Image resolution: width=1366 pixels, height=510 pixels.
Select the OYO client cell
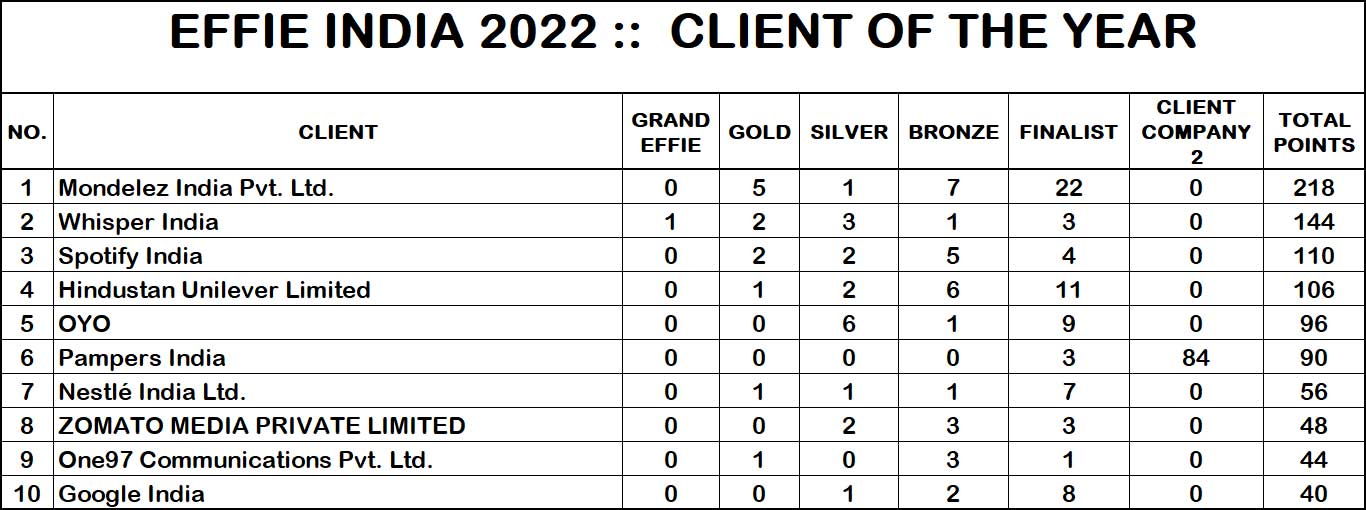coord(85,324)
